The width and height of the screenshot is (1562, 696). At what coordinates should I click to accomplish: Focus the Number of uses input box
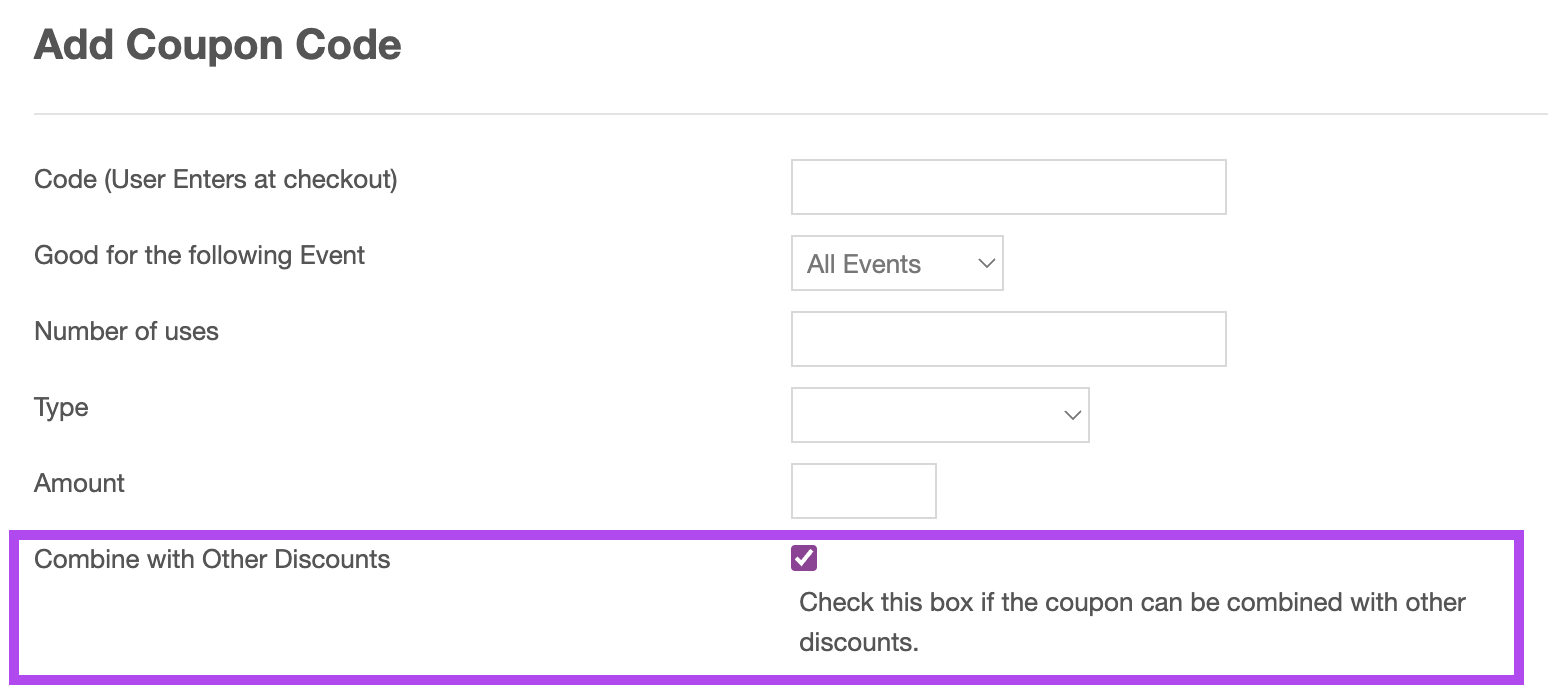pyautogui.click(x=1008, y=339)
